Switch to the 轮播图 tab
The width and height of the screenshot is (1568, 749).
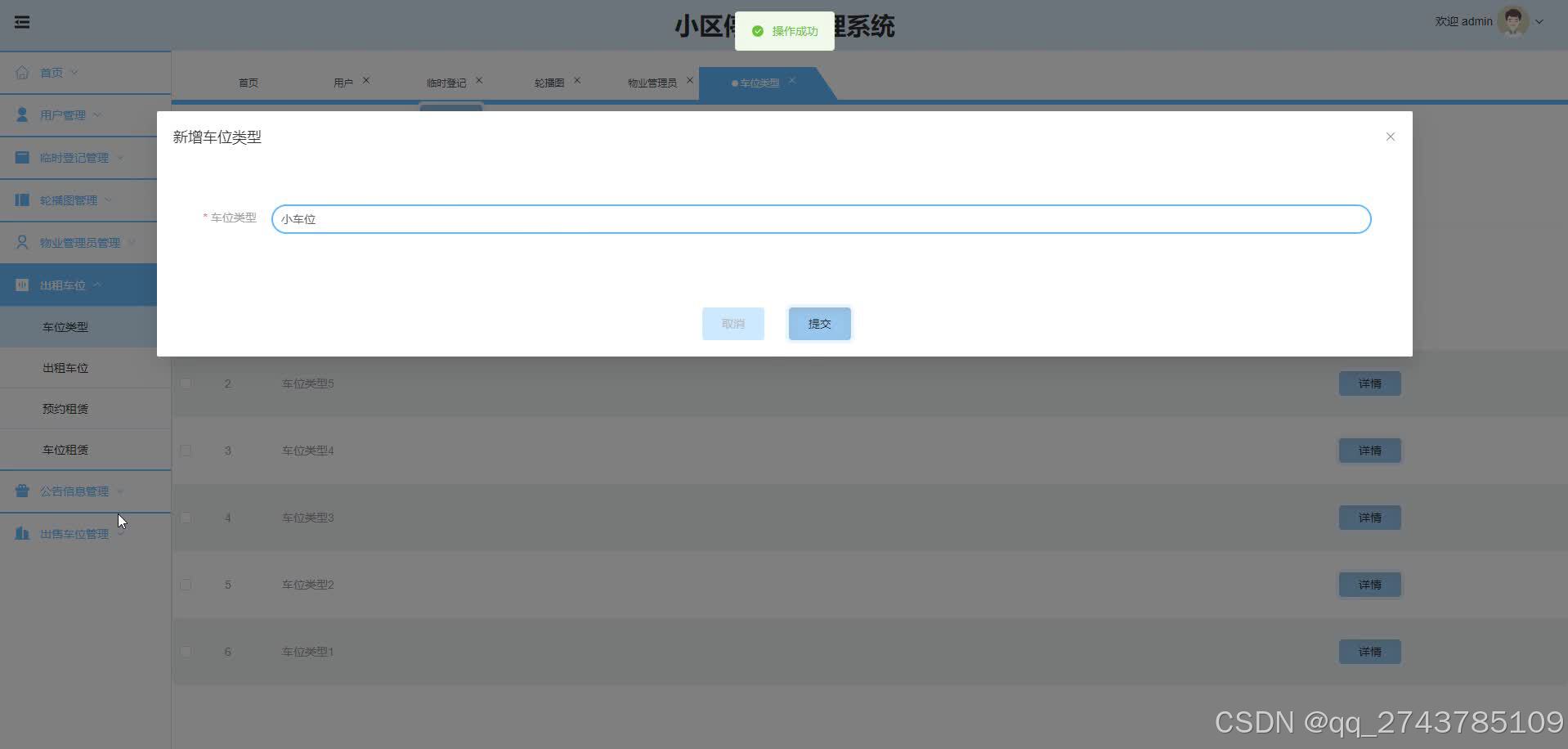pyautogui.click(x=549, y=83)
